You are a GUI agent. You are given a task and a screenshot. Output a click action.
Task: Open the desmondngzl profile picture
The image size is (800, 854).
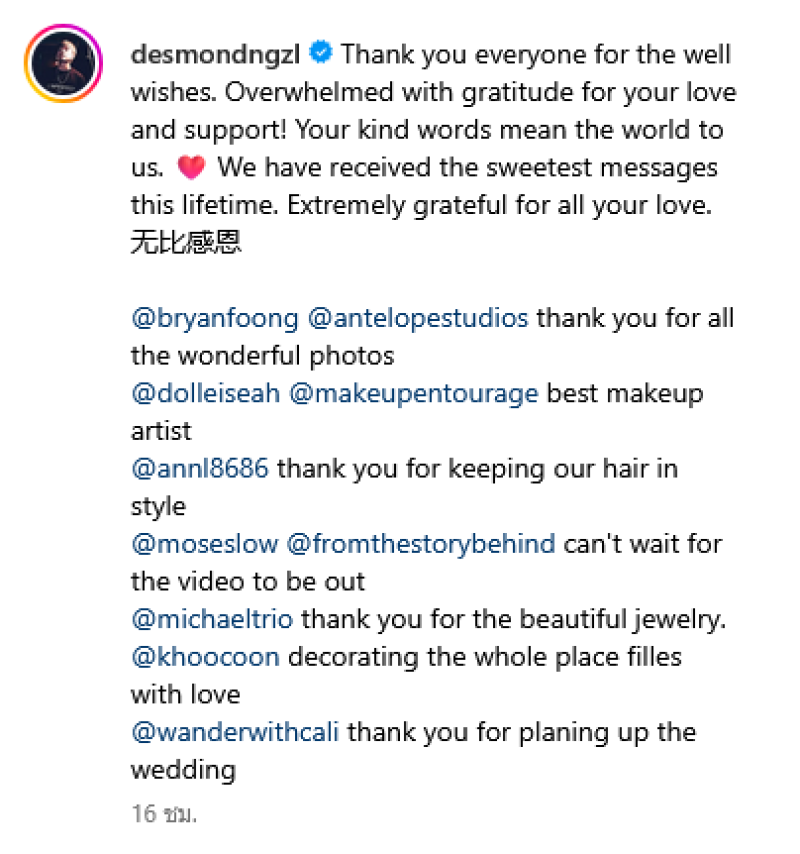coord(63,66)
